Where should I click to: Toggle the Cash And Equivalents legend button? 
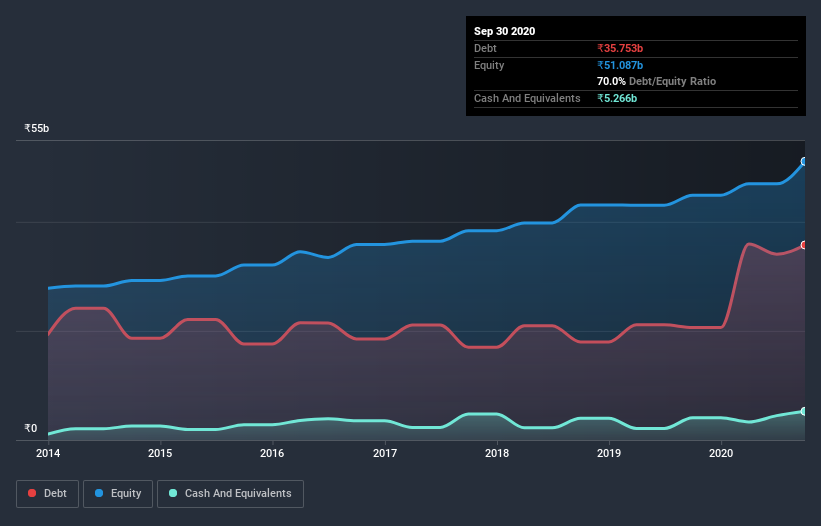point(230,494)
